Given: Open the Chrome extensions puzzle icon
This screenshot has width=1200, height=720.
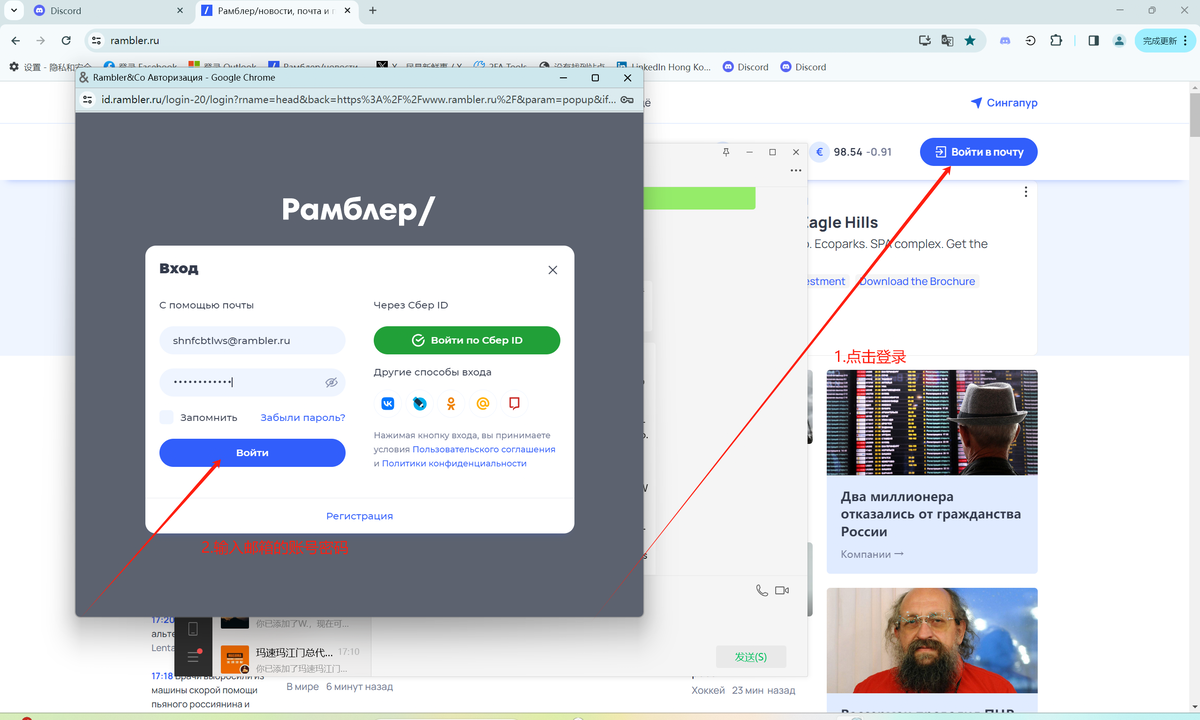Looking at the screenshot, I should click(1056, 41).
